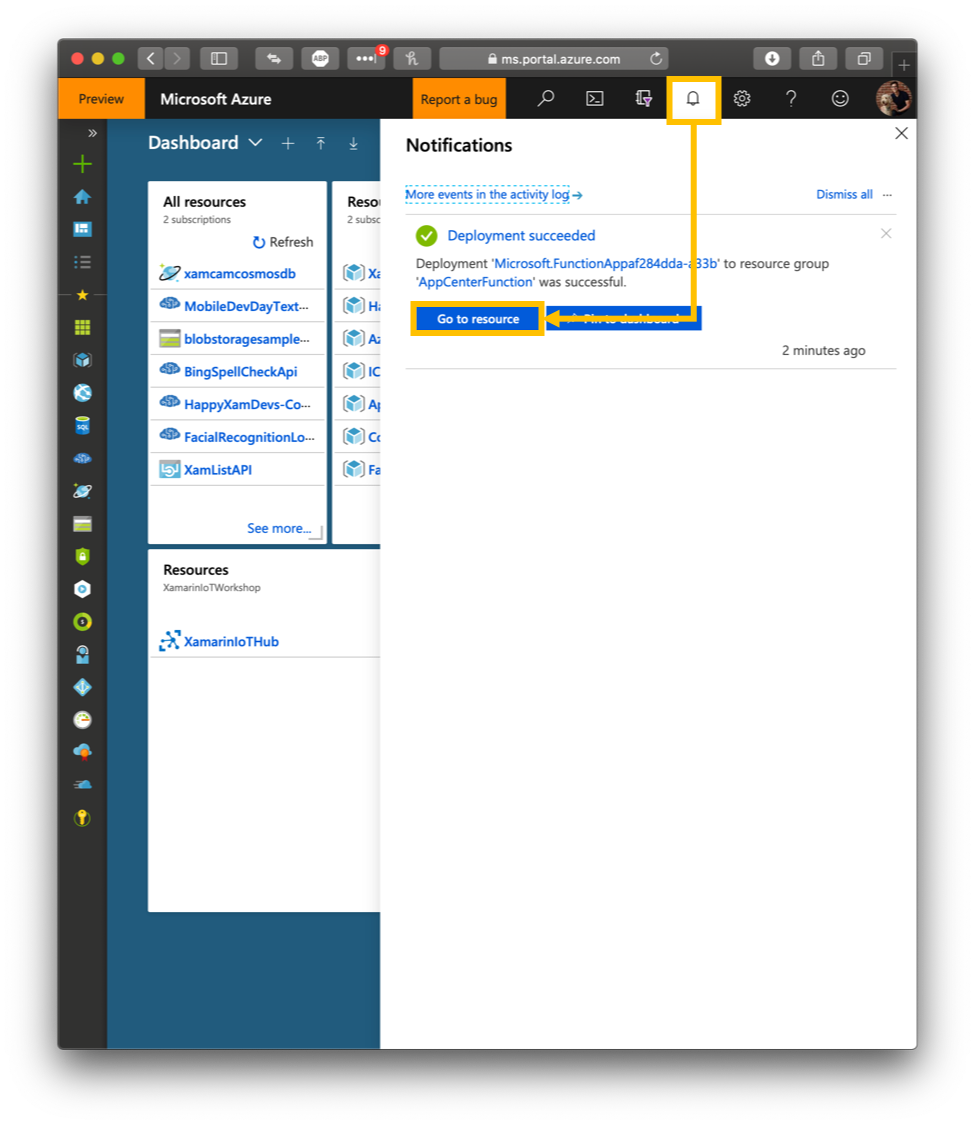Open All services list icon in sidebar

tap(82, 262)
